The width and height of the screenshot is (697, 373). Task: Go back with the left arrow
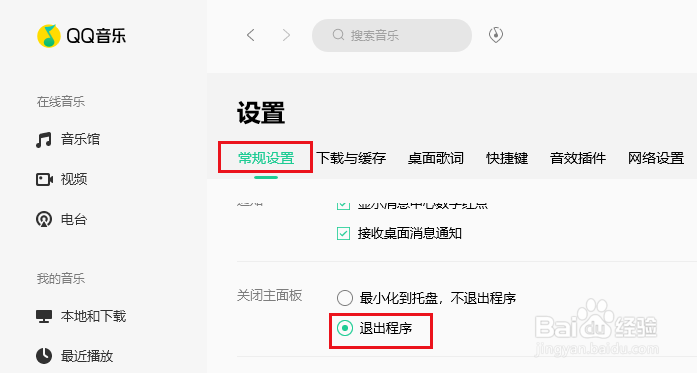tap(251, 35)
